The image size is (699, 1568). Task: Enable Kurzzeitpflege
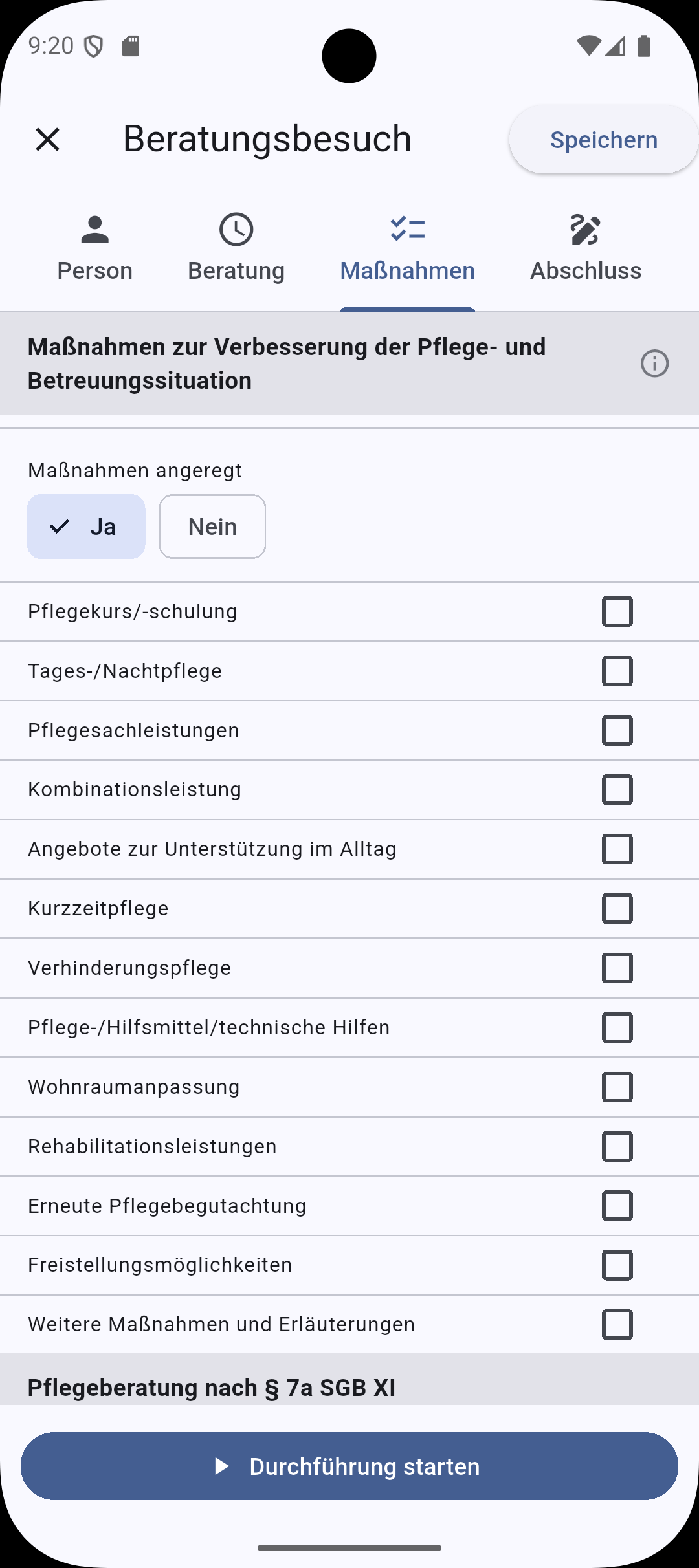[617, 908]
